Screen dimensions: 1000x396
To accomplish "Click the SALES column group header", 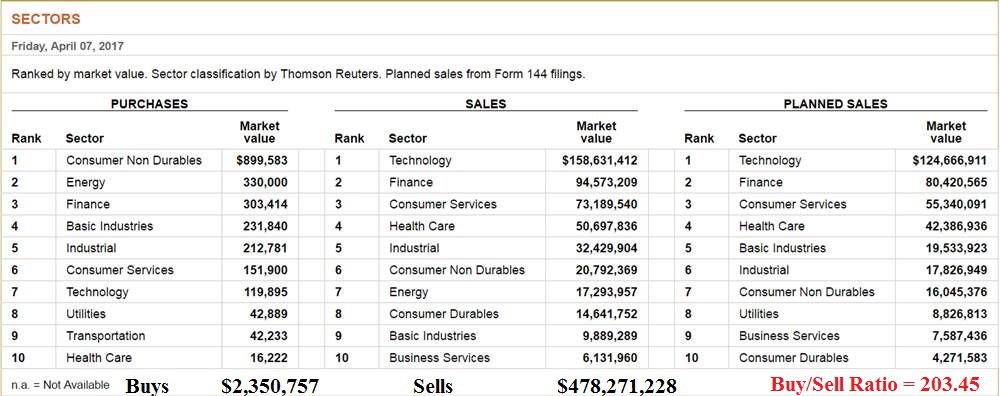I will click(486, 104).
